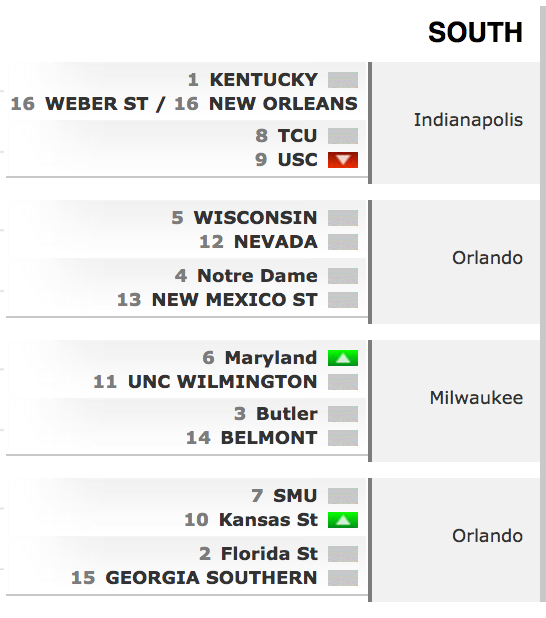Open the Weber St team entry
This screenshot has height=618, width=546.
97,104
